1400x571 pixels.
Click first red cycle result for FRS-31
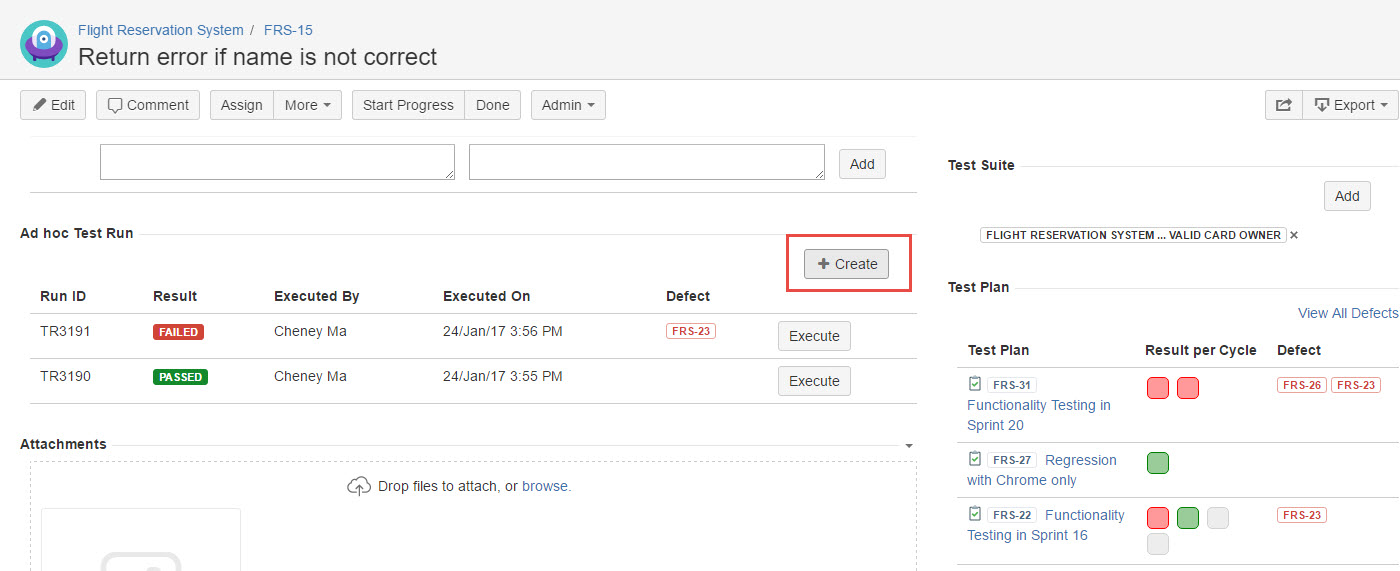(1158, 388)
